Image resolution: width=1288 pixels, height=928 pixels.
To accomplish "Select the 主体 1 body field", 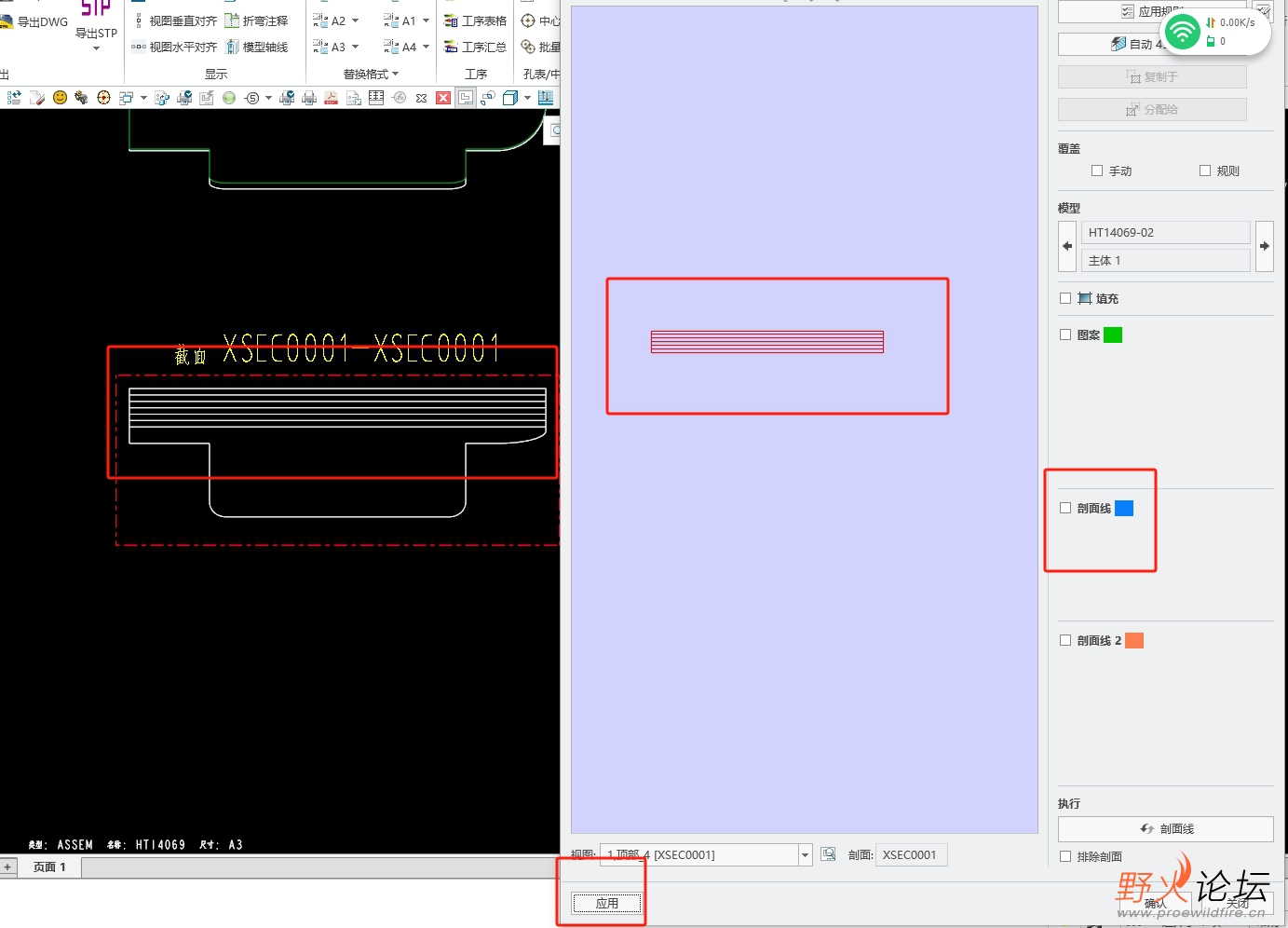I will click(x=1166, y=260).
